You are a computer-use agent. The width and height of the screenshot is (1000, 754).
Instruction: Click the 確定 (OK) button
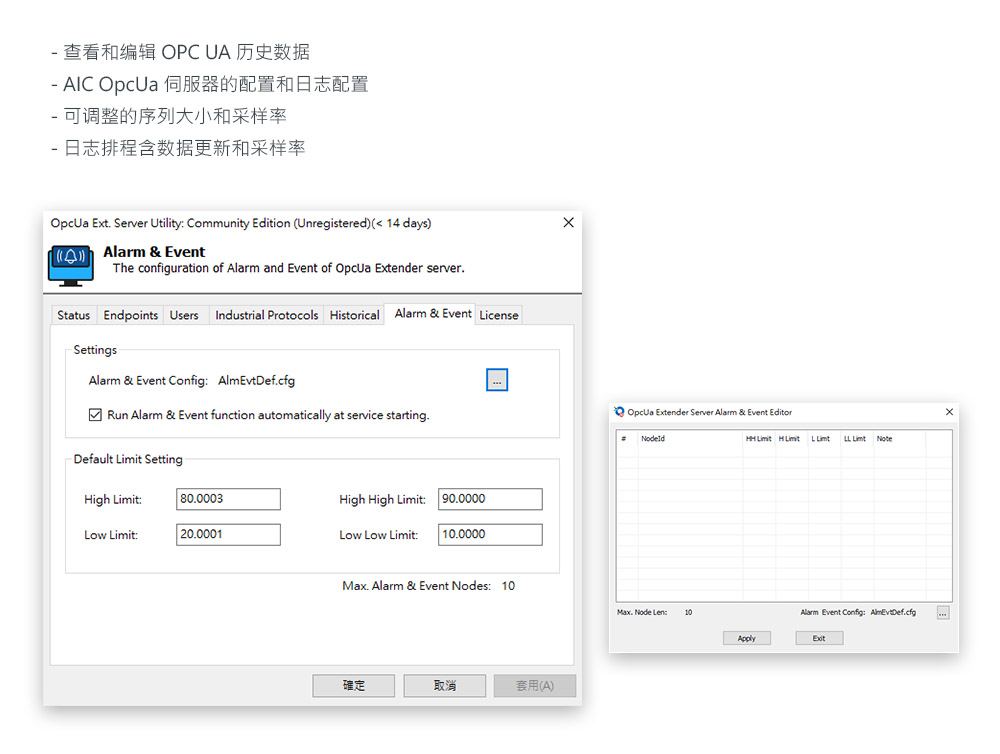(354, 686)
